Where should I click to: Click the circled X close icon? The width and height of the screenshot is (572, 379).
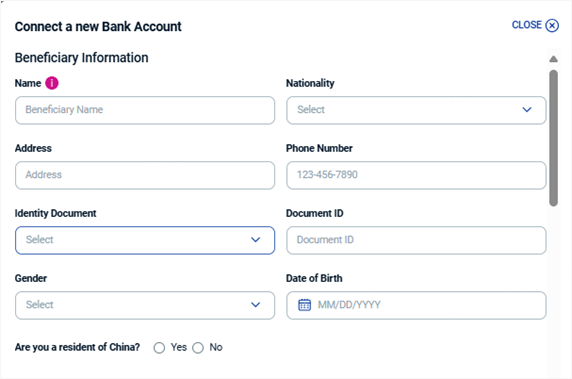[552, 26]
